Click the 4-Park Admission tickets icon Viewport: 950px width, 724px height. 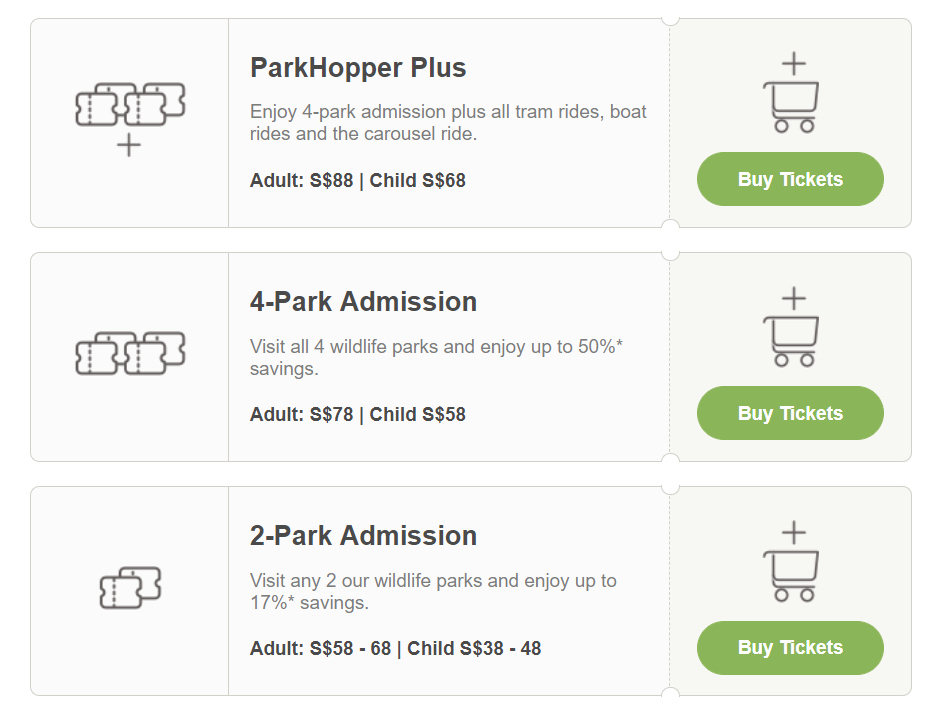130,353
